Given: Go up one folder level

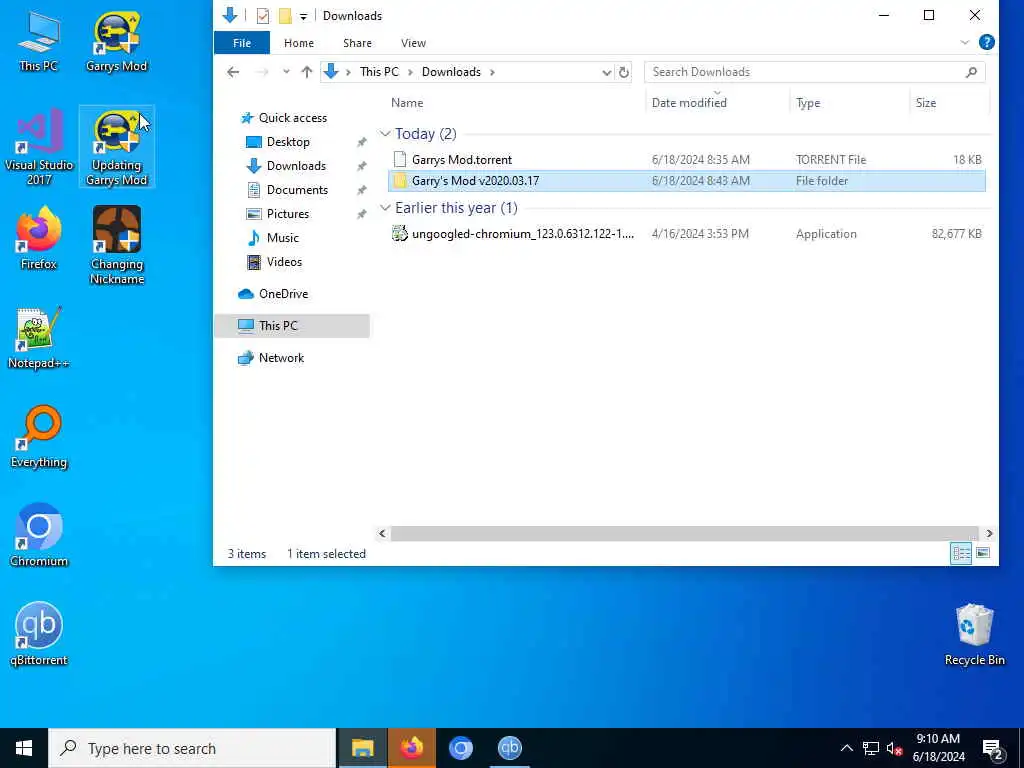Looking at the screenshot, I should (306, 72).
